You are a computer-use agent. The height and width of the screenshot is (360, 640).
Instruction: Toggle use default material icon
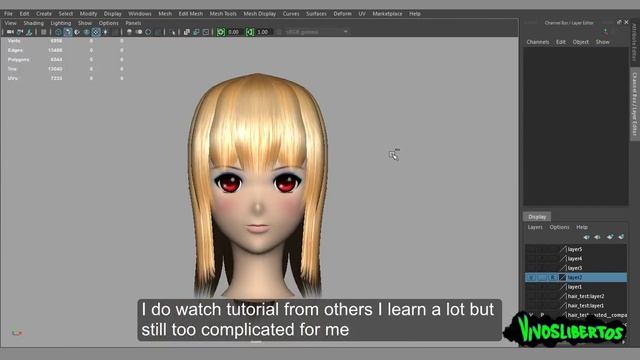(78, 32)
